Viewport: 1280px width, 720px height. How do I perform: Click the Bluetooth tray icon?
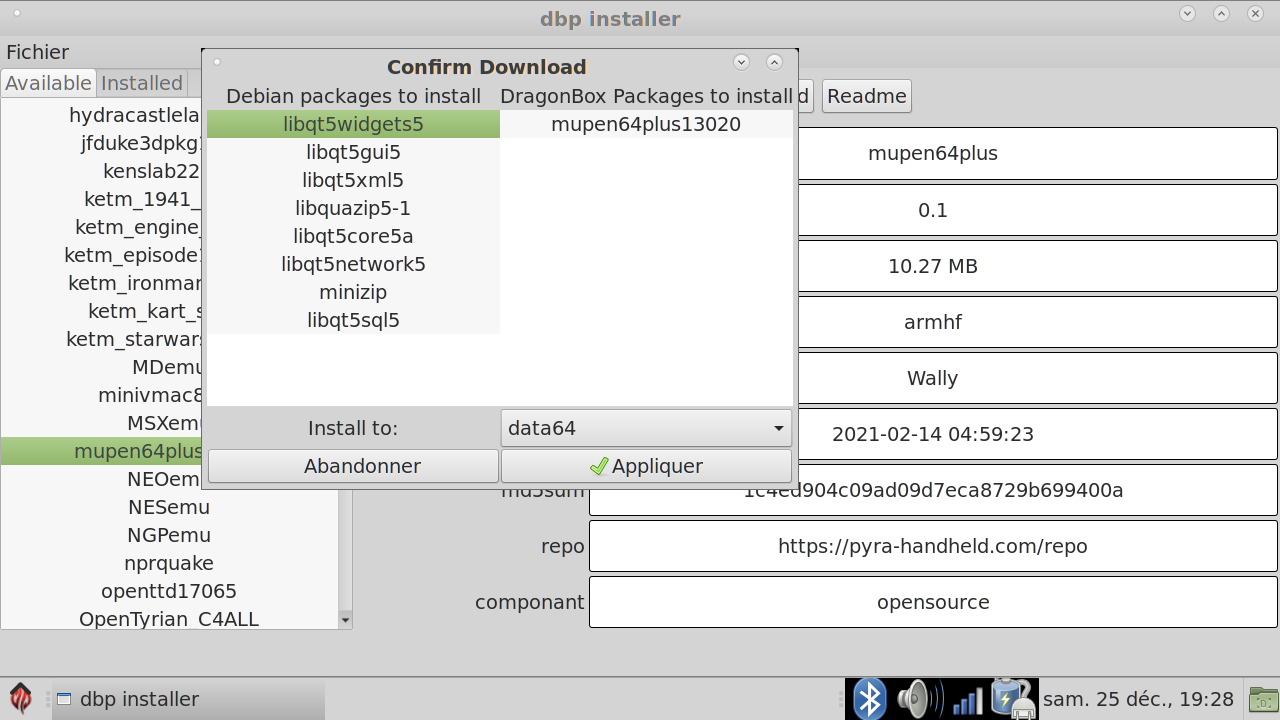[868, 699]
